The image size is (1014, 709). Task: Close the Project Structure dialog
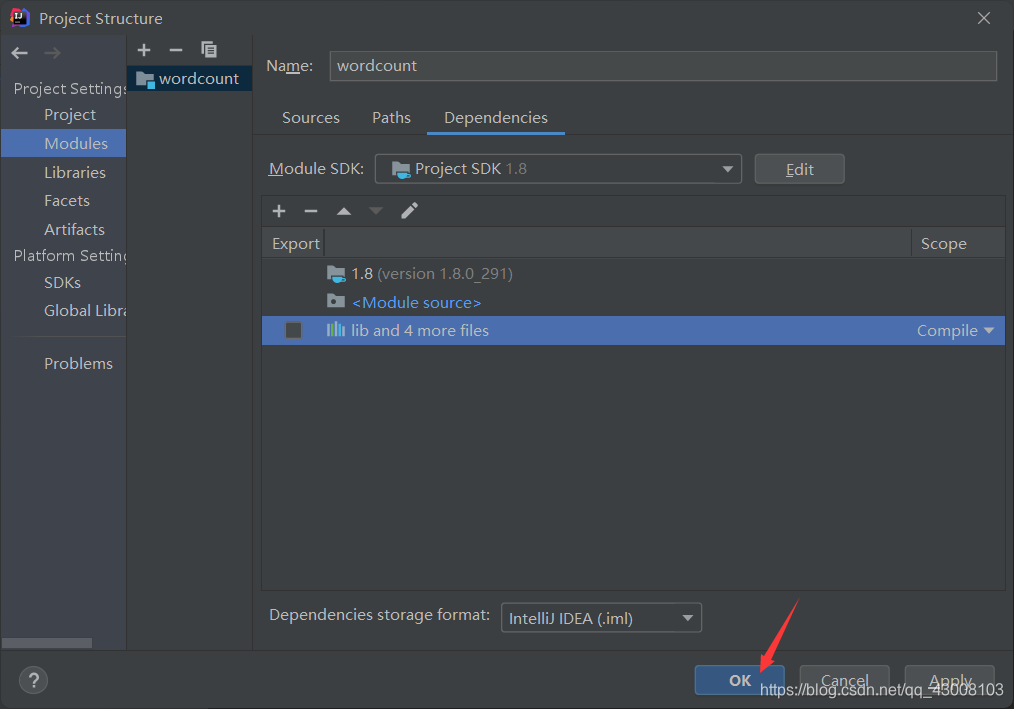[984, 18]
